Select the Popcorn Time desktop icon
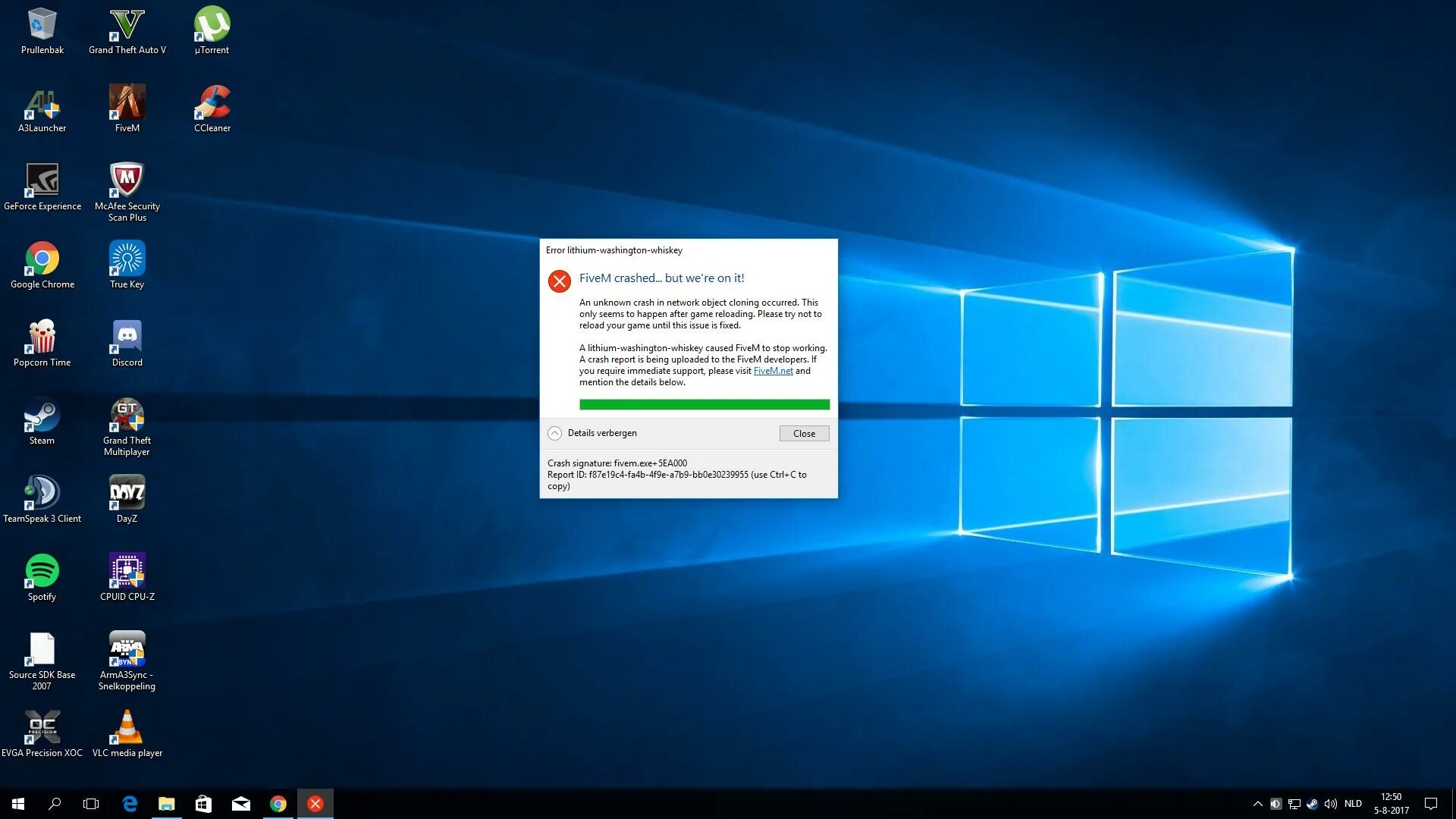 pos(42,344)
